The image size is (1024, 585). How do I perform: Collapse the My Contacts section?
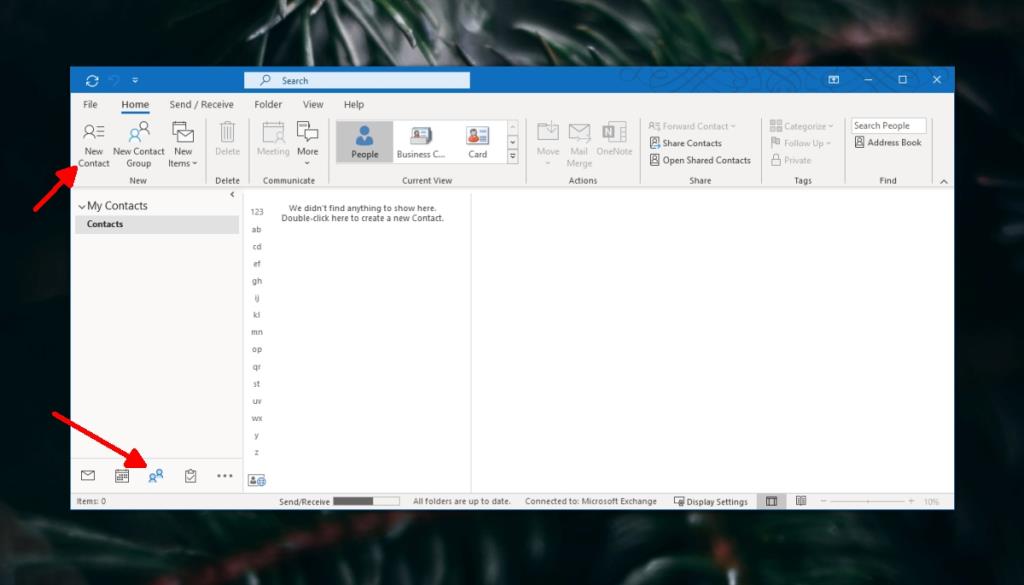(x=83, y=205)
